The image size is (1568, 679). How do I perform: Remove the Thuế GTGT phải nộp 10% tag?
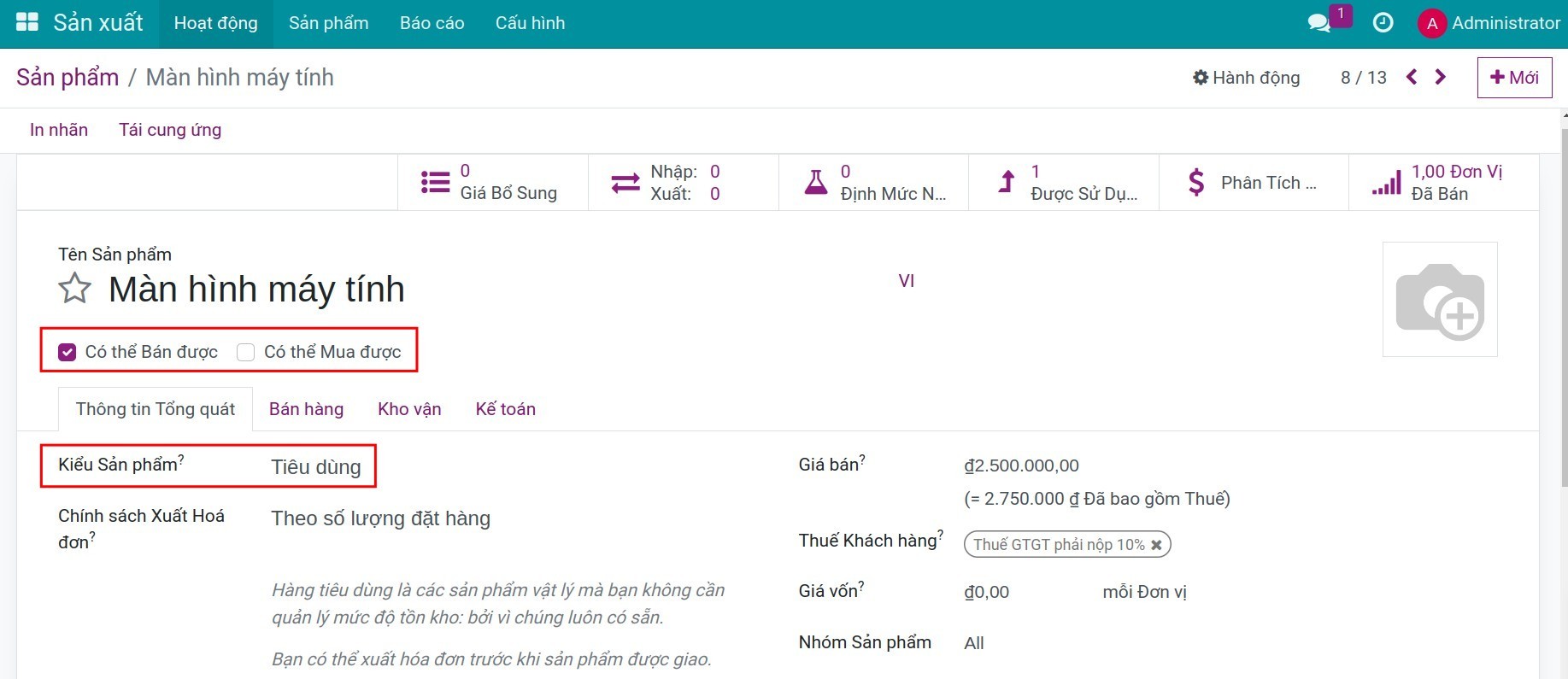click(1156, 545)
